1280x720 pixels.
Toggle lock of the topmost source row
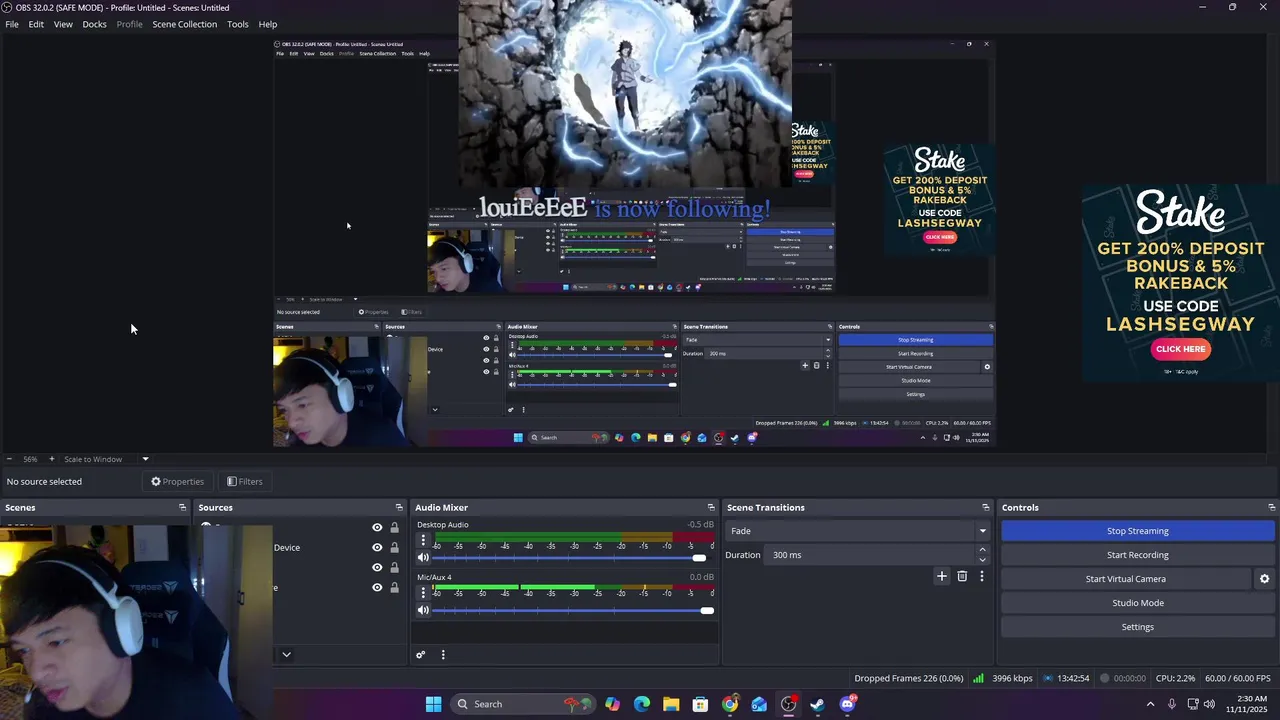(x=394, y=528)
